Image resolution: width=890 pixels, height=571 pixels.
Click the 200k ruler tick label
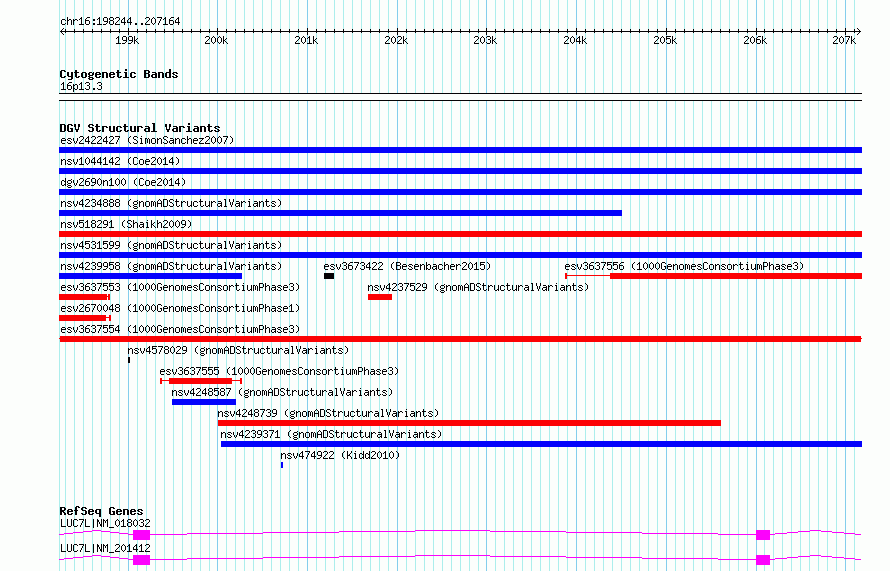coord(216,41)
